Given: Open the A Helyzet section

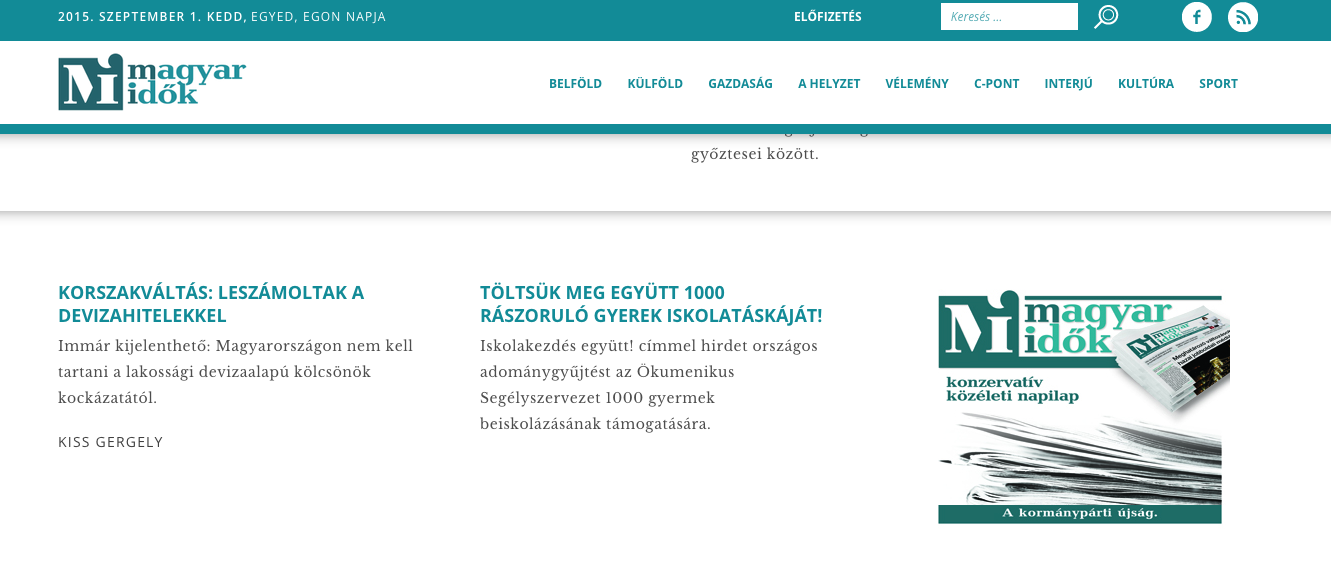Looking at the screenshot, I should [x=829, y=84].
